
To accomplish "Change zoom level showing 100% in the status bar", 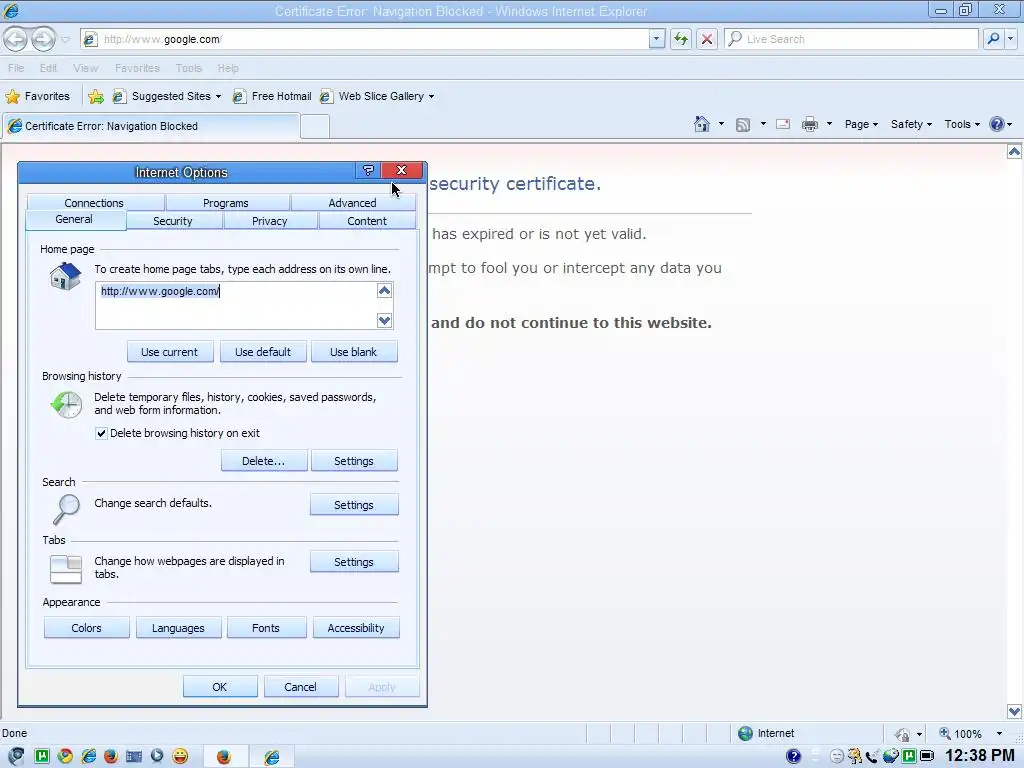I will [970, 733].
